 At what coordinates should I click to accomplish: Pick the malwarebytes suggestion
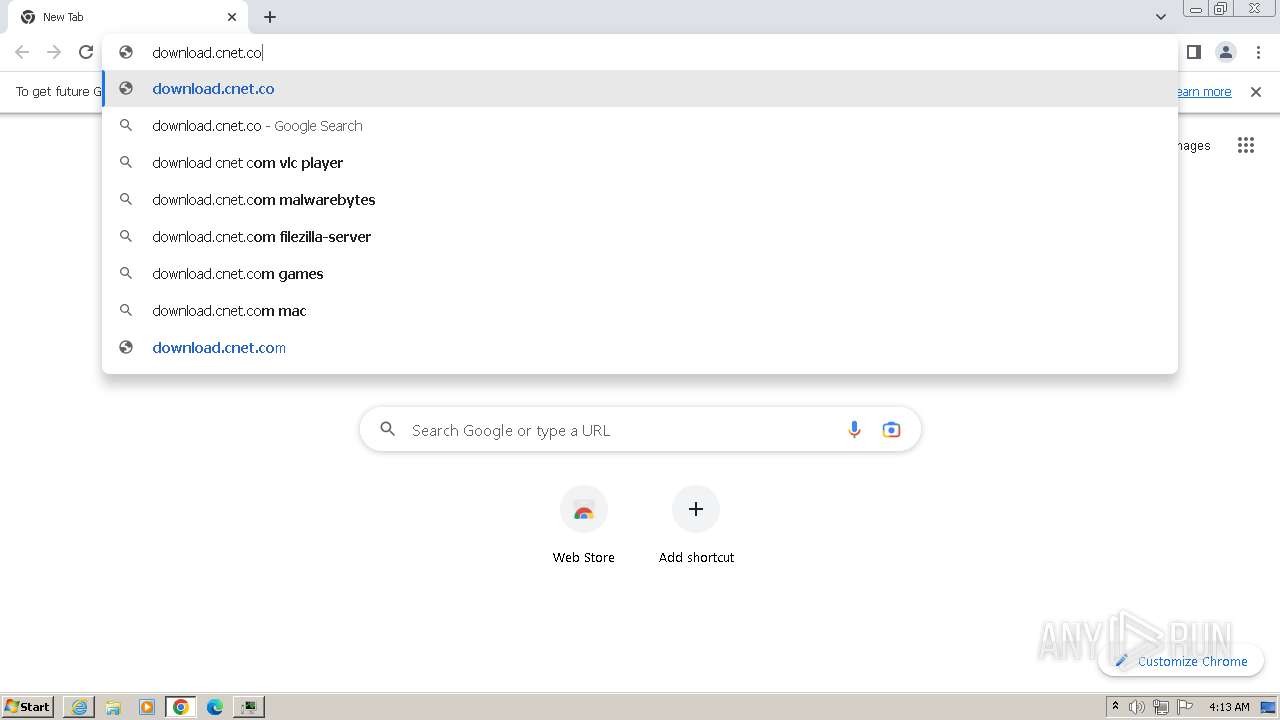[640, 200]
